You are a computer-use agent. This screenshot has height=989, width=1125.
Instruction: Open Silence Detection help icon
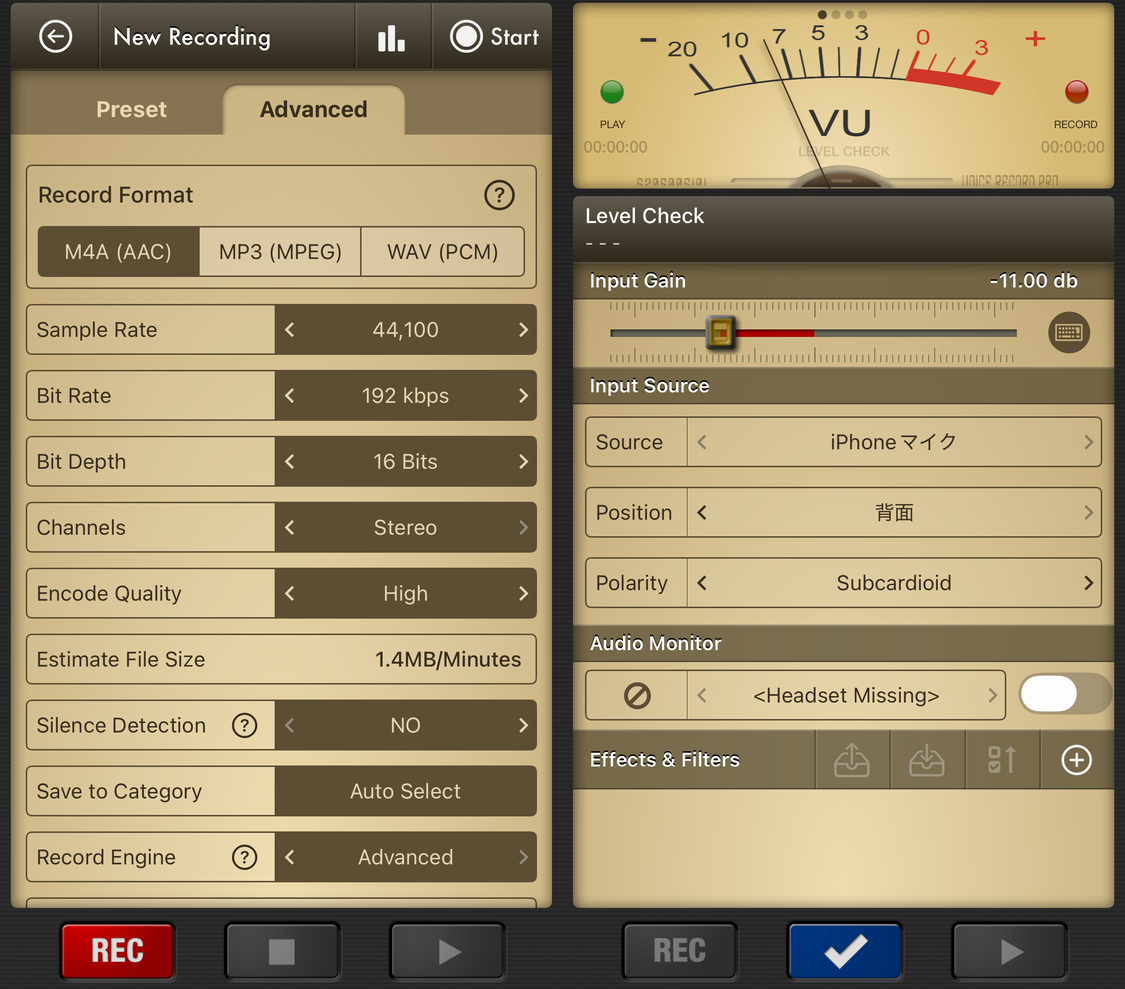(x=244, y=725)
